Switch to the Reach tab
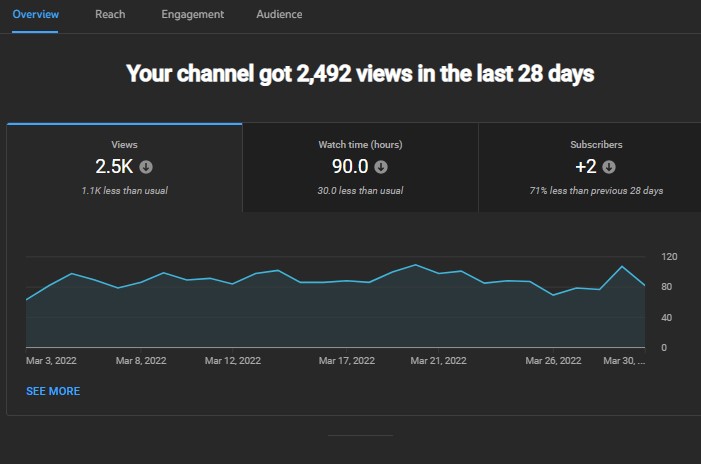The height and width of the screenshot is (464, 701). (x=110, y=14)
